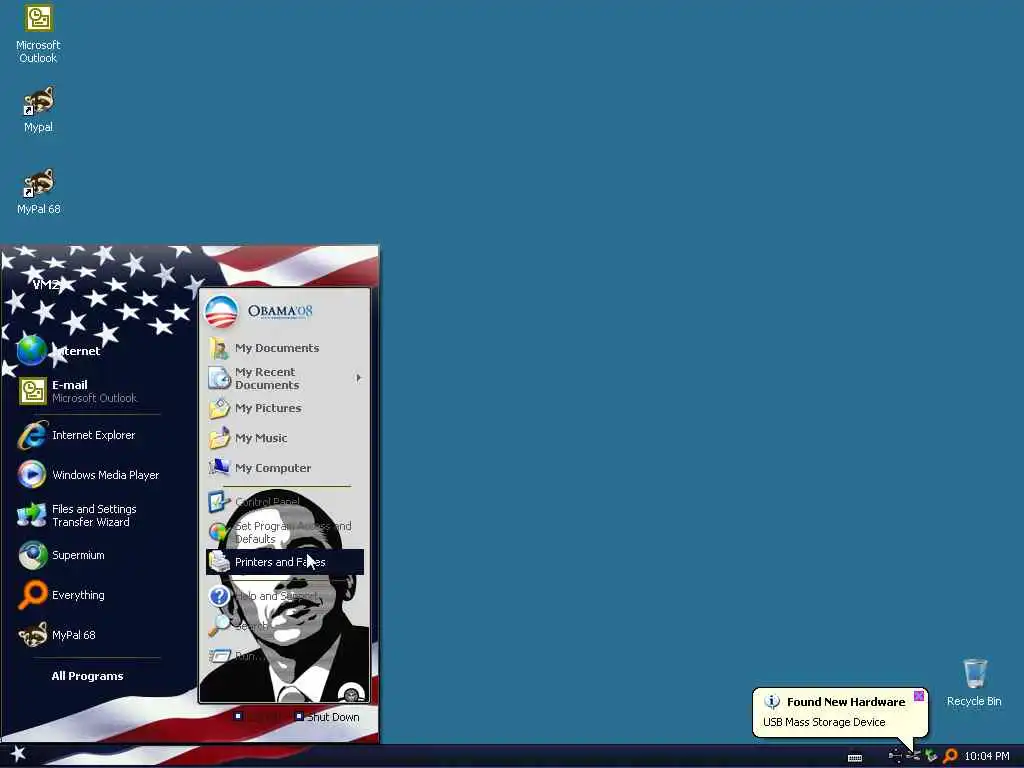Open My Computer from the Start menu
This screenshot has width=1024, height=768.
[x=285, y=468]
